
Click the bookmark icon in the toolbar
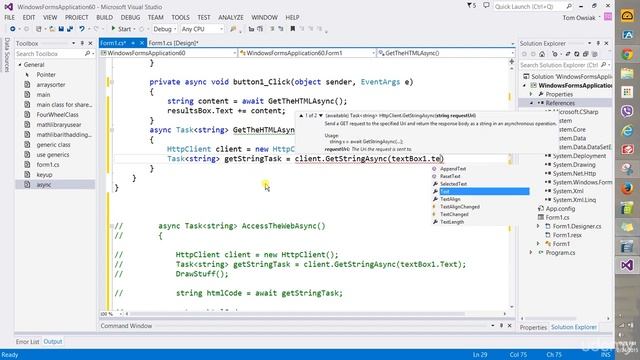click(x=293, y=29)
